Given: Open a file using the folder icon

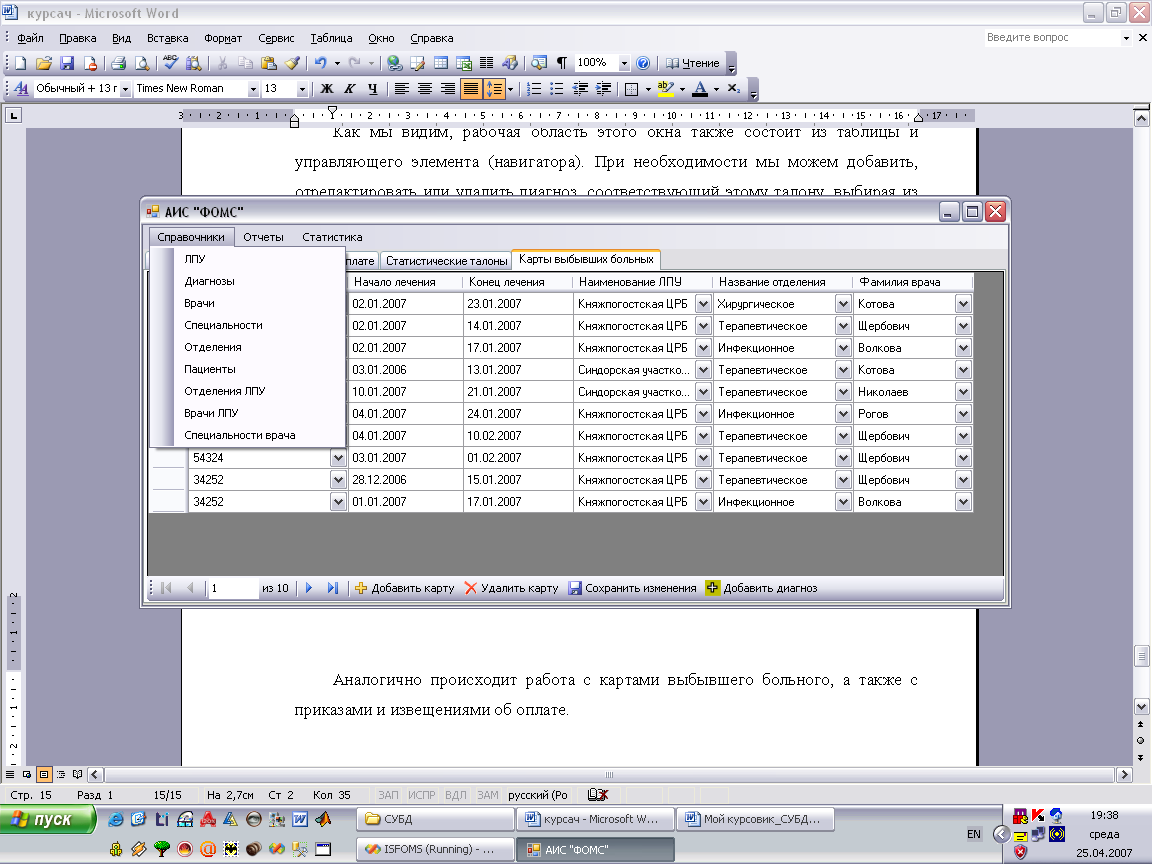Looking at the screenshot, I should (x=44, y=63).
